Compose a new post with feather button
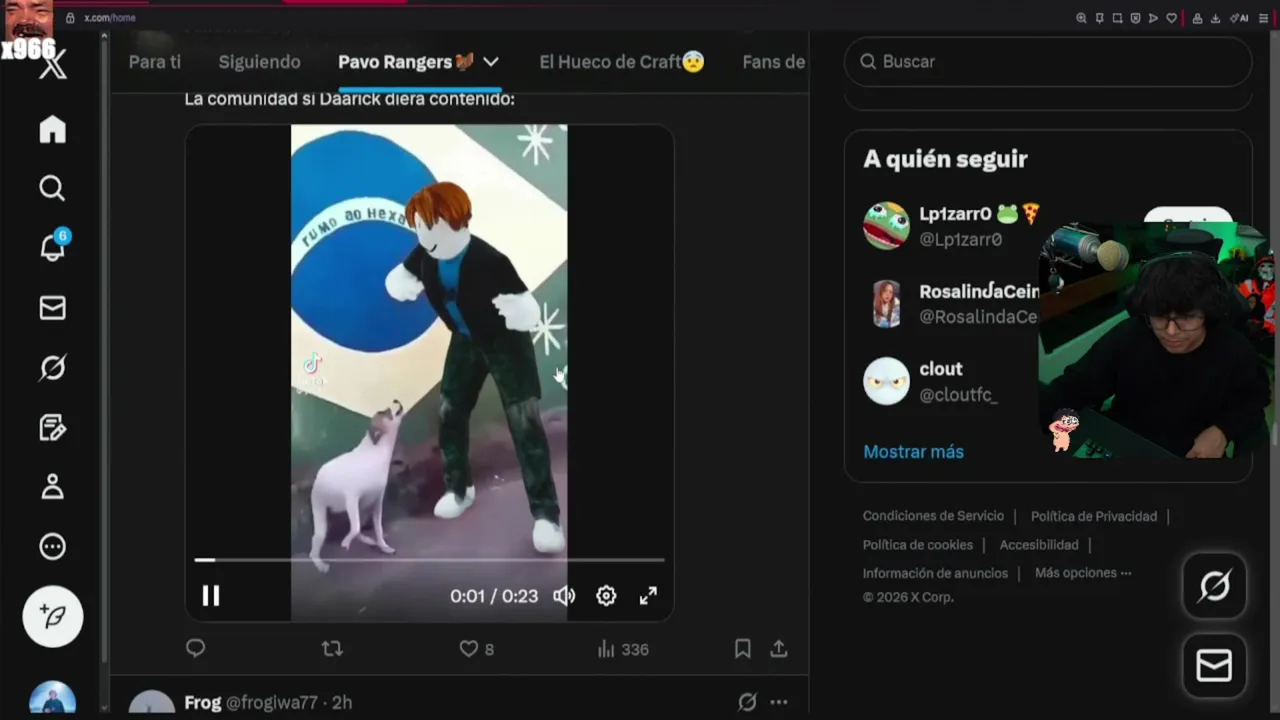Viewport: 1280px width, 720px height. (53, 616)
